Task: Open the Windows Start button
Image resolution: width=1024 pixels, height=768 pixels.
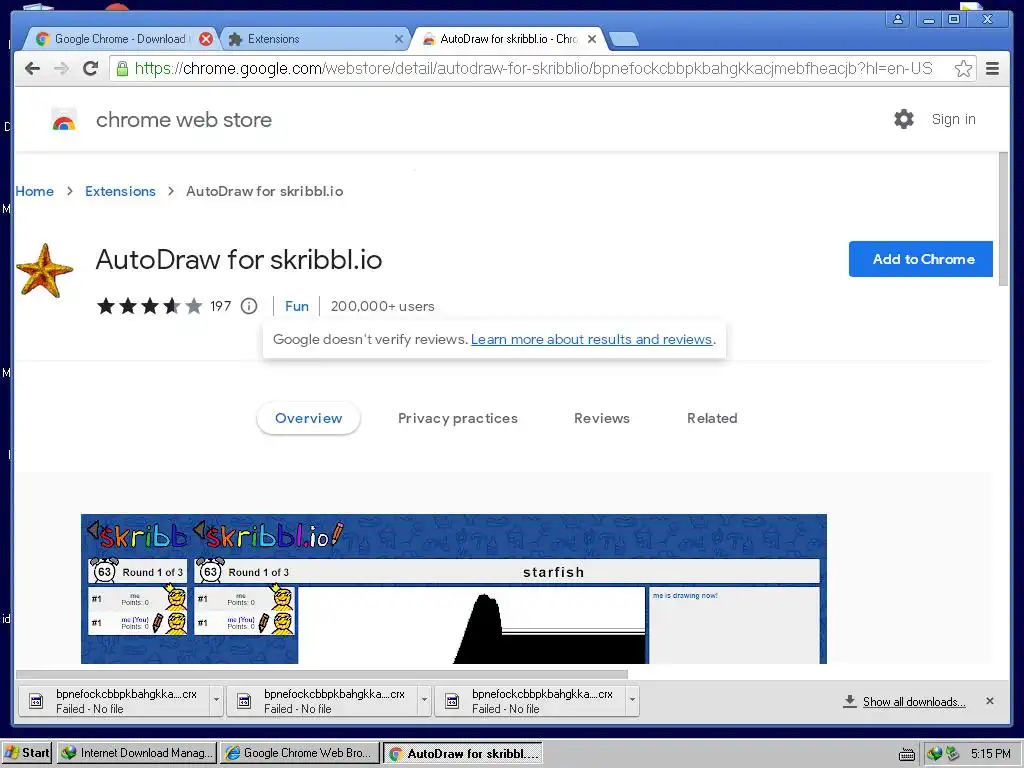Action: coord(27,753)
